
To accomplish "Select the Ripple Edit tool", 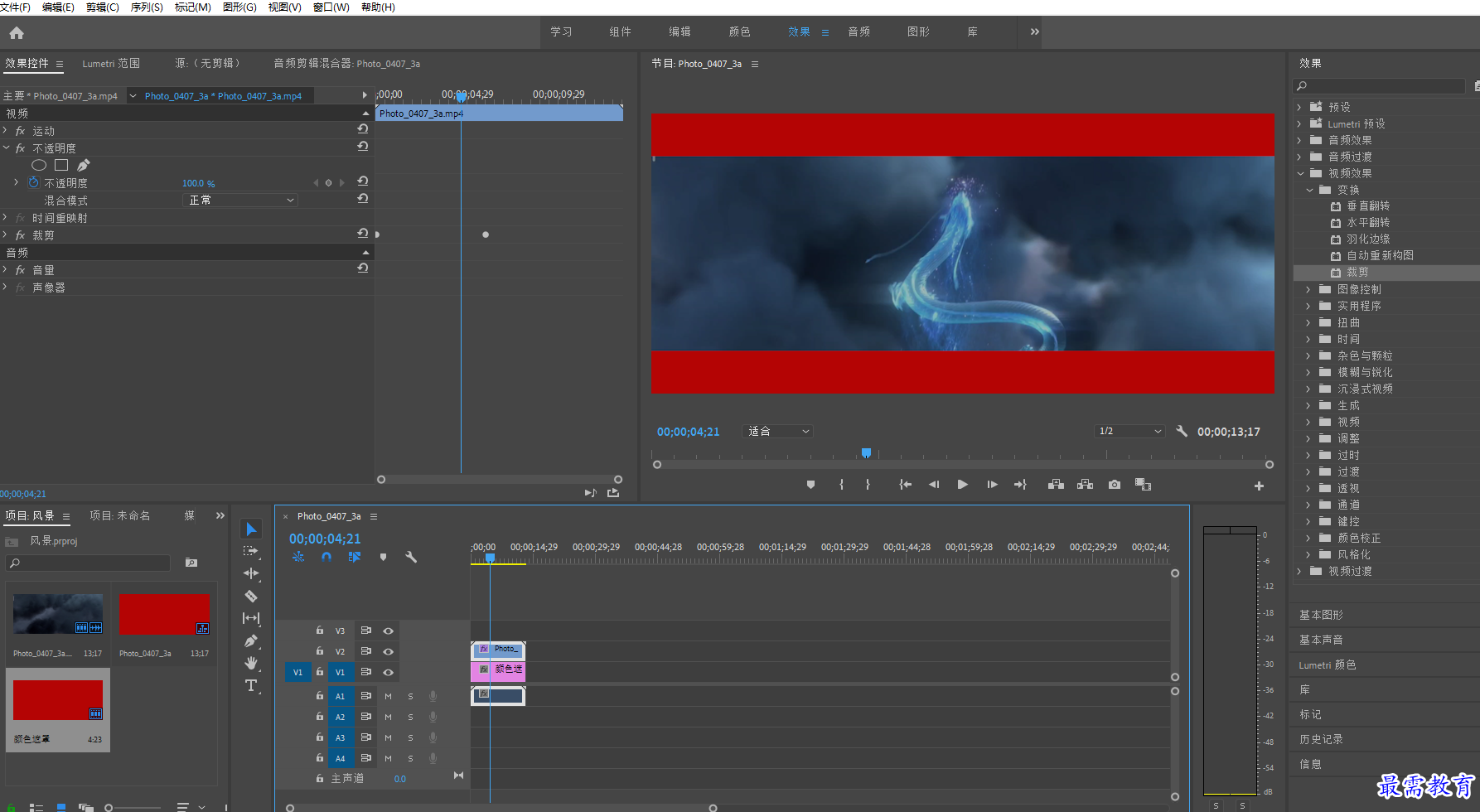I will point(251,573).
